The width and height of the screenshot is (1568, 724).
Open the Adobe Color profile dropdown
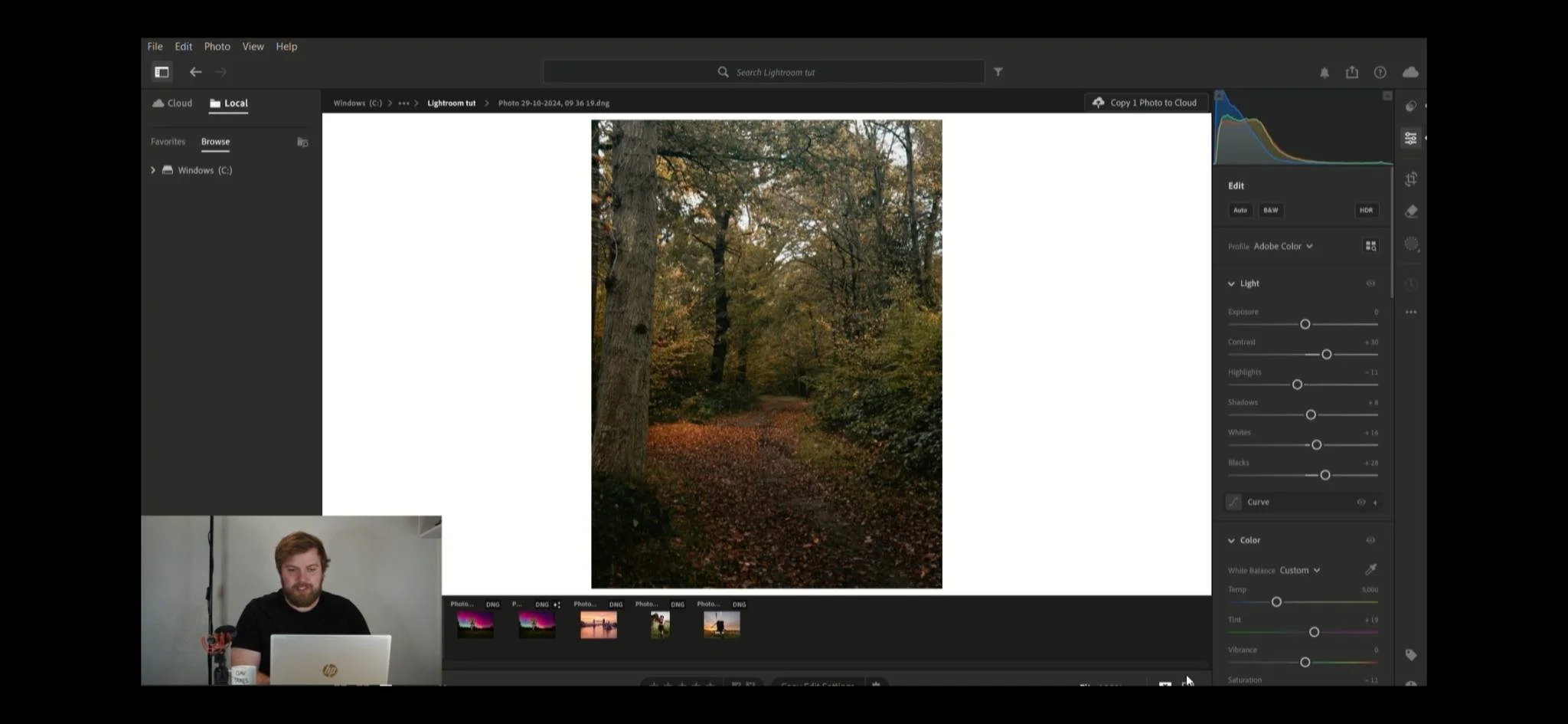coord(1283,246)
